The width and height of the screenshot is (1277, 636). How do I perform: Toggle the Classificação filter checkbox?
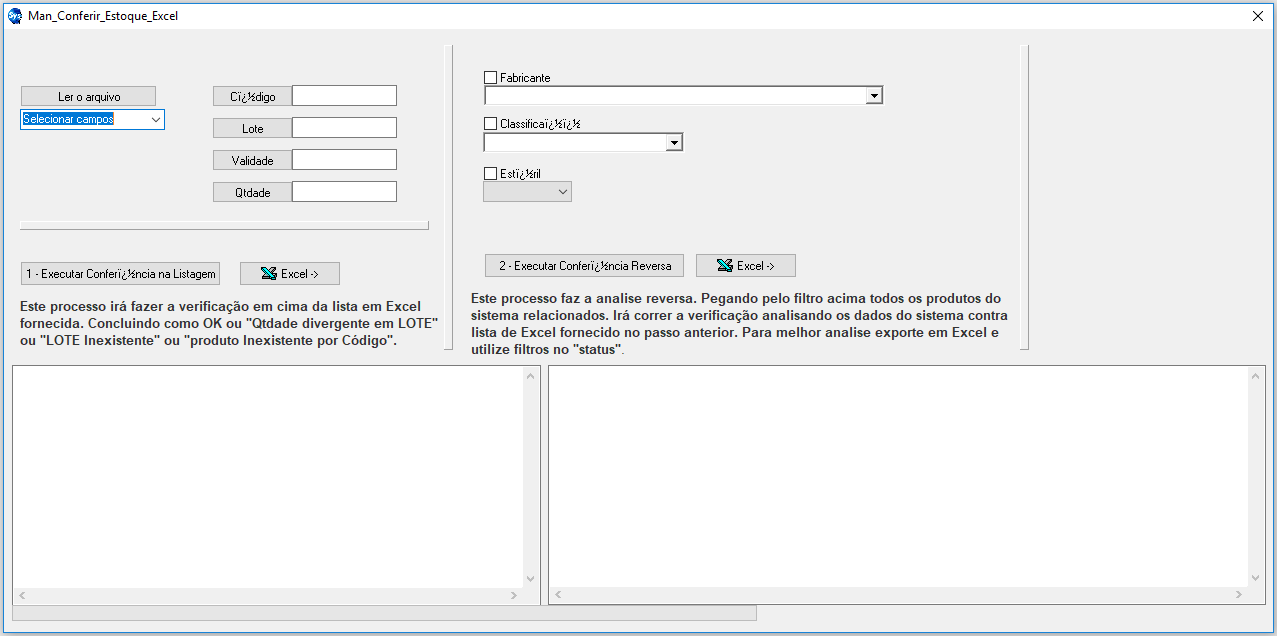tap(490, 124)
